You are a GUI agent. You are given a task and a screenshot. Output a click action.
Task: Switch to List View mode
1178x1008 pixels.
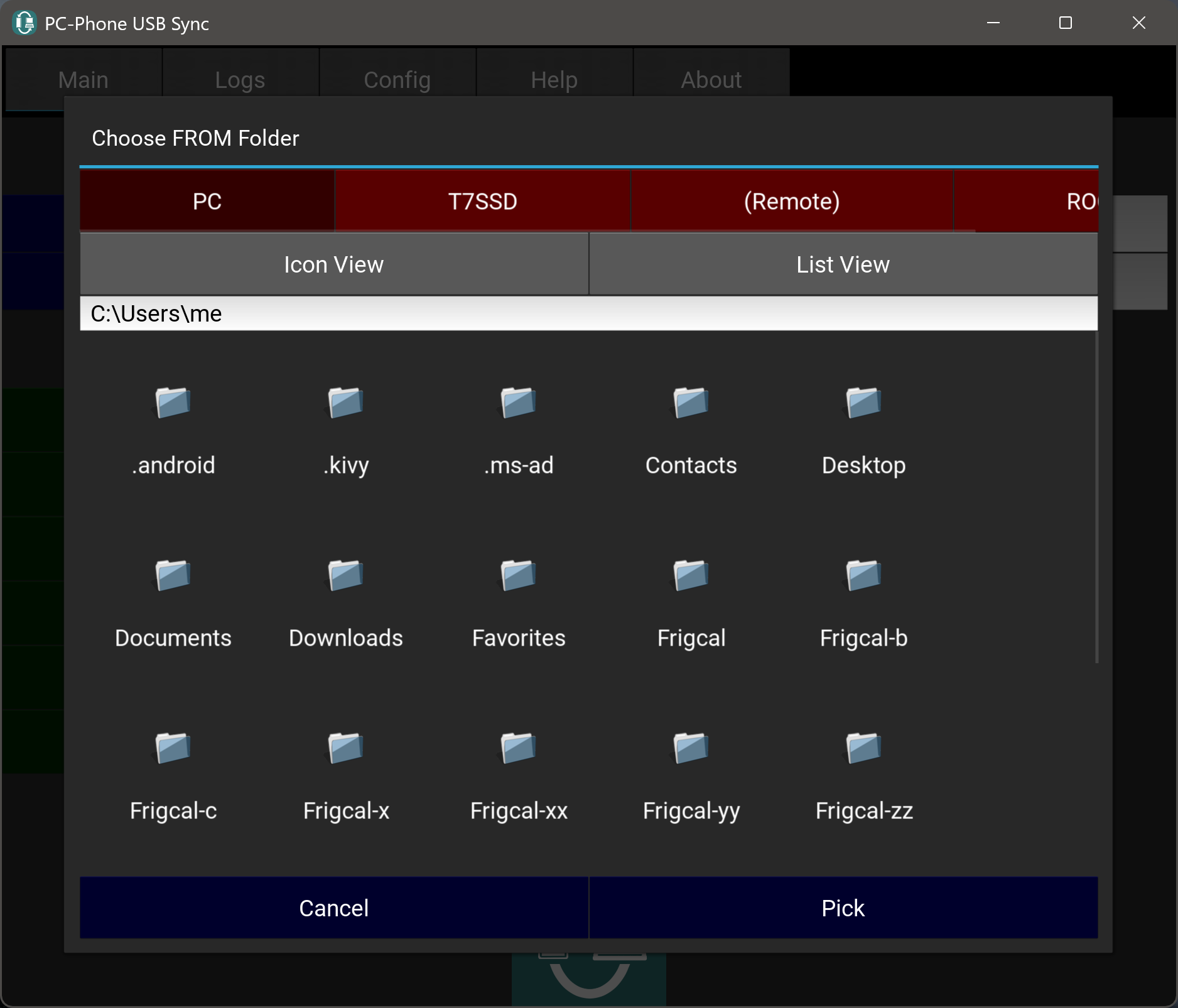(x=843, y=264)
